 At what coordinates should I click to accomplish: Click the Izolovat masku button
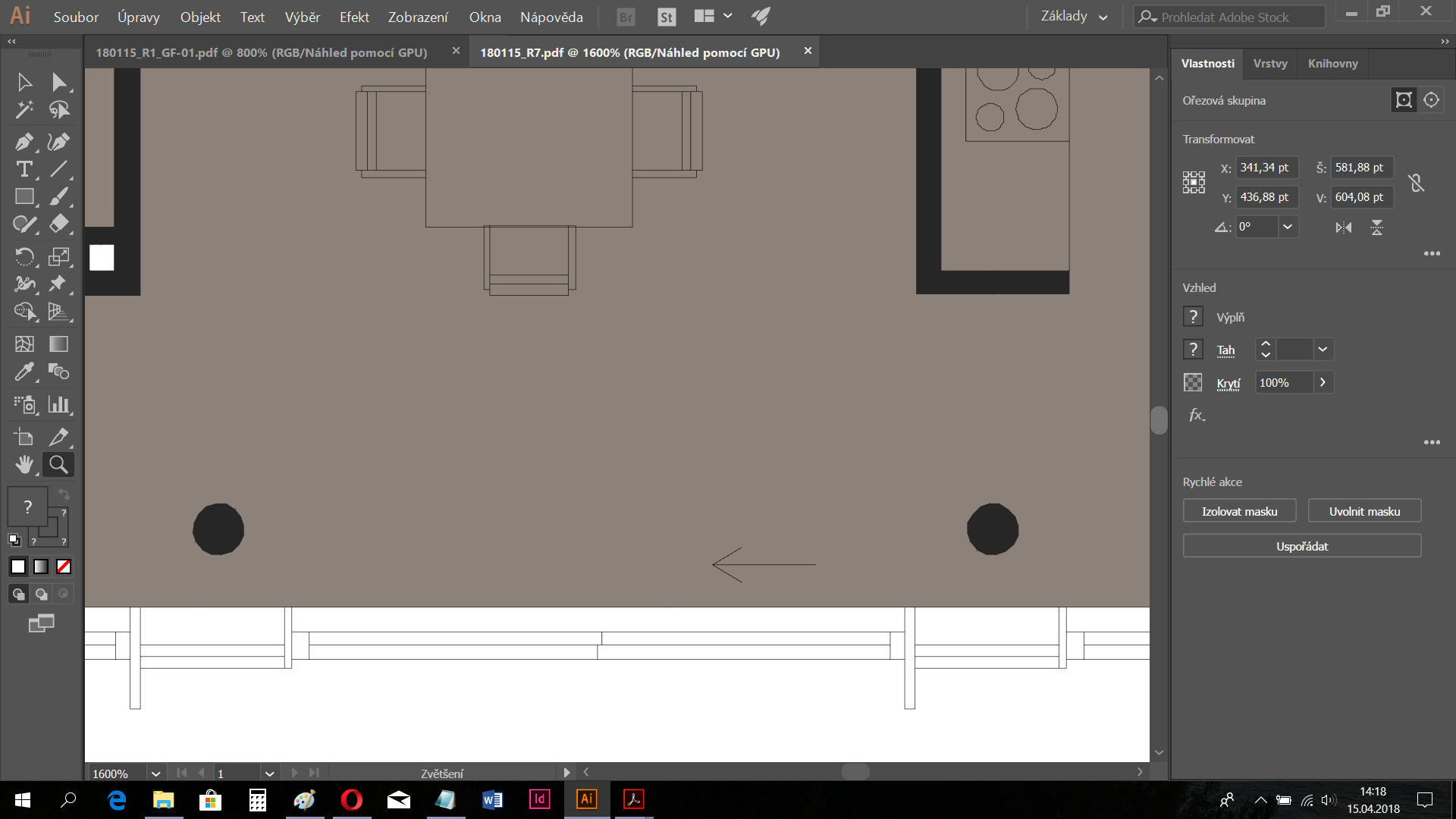(x=1240, y=511)
